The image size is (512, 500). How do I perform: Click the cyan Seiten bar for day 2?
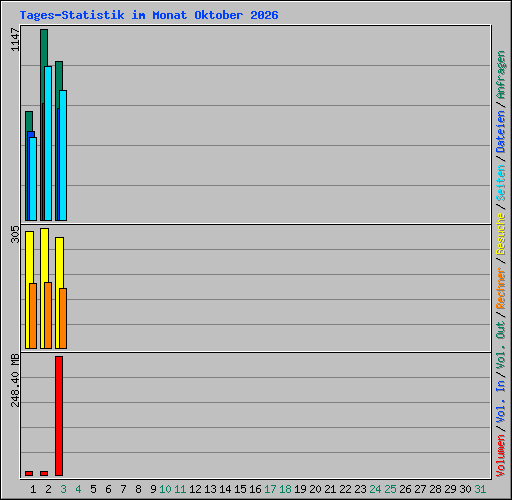tap(48, 143)
